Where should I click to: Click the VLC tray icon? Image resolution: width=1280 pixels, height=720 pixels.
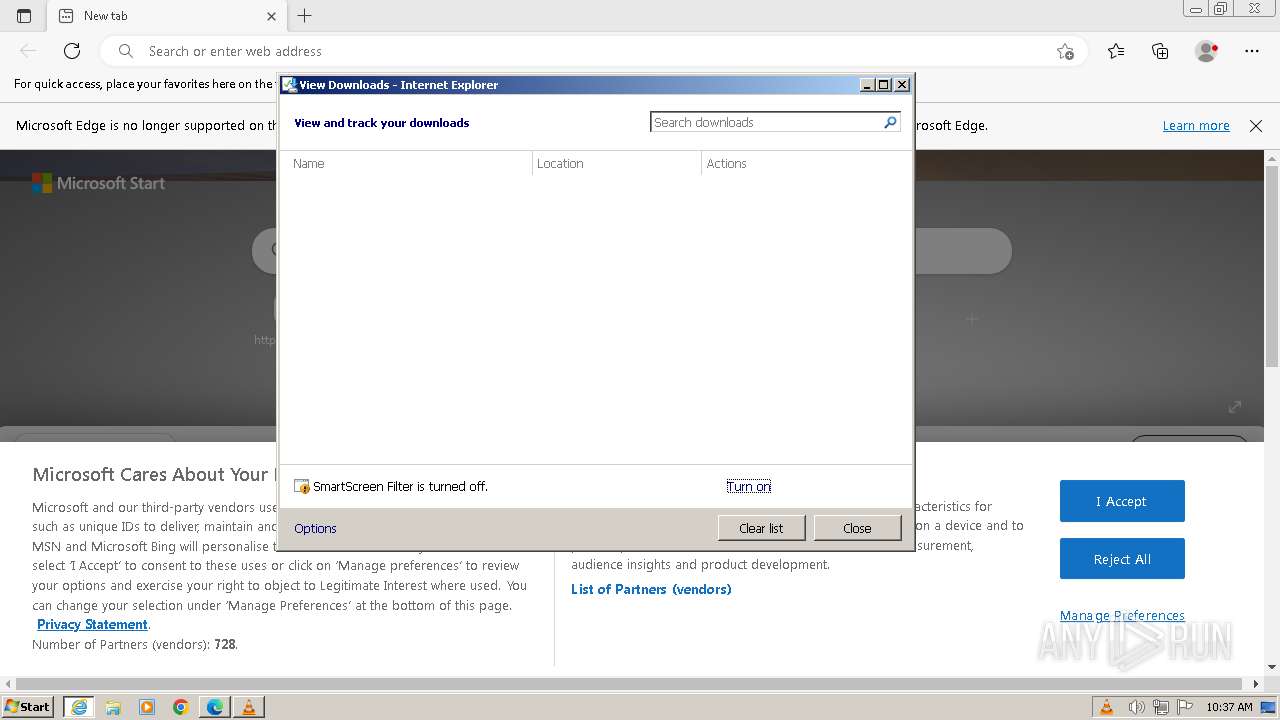click(1106, 707)
